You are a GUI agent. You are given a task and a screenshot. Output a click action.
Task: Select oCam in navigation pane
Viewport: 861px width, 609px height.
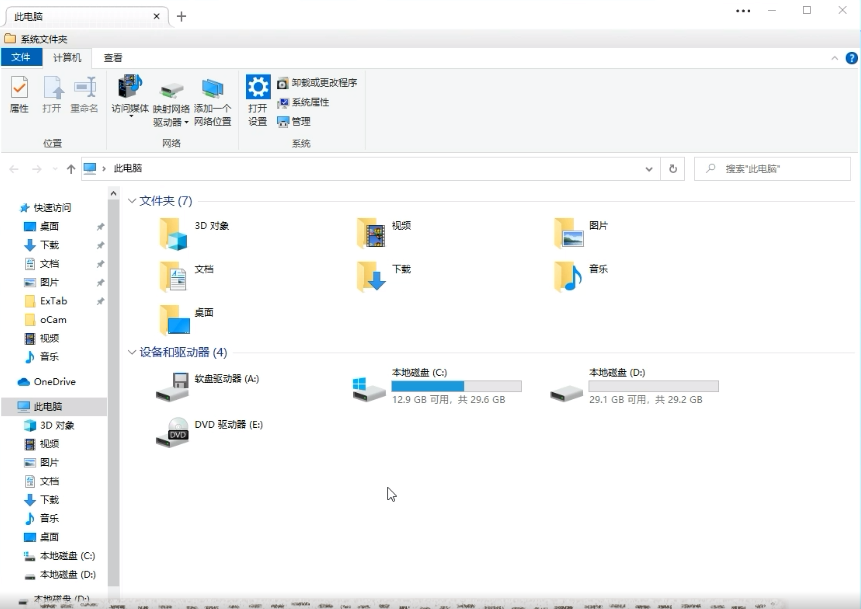pyautogui.click(x=46, y=320)
